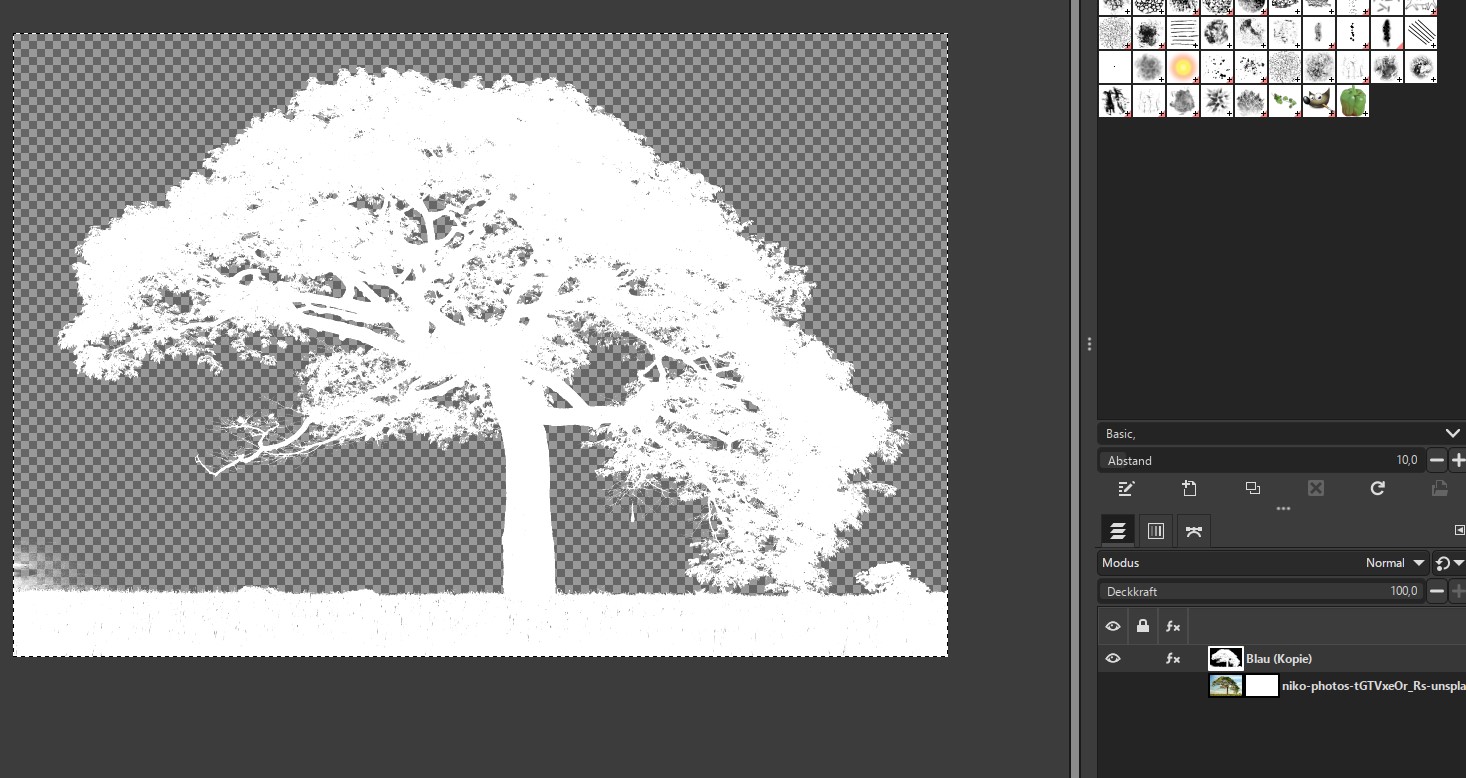
Task: Expand the Basic brush tag filter dropdown
Action: point(1452,433)
